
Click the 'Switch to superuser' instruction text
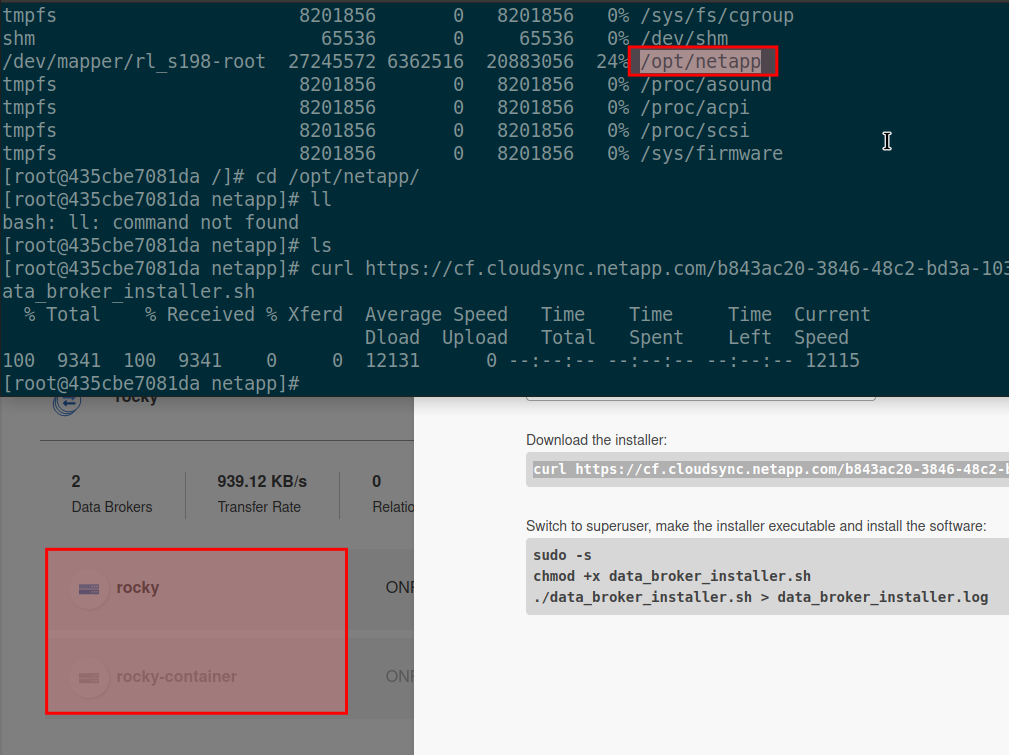[x=755, y=527]
